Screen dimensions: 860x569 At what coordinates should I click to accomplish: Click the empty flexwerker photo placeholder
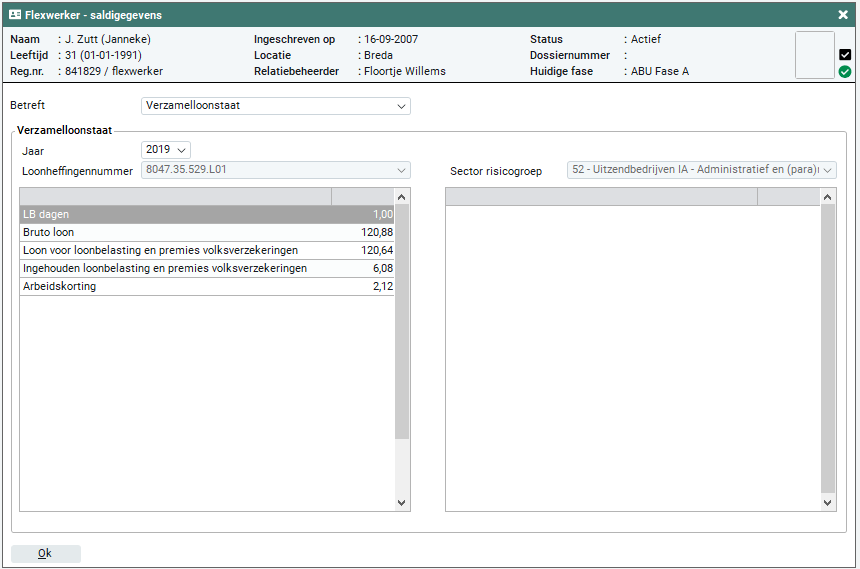point(814,55)
